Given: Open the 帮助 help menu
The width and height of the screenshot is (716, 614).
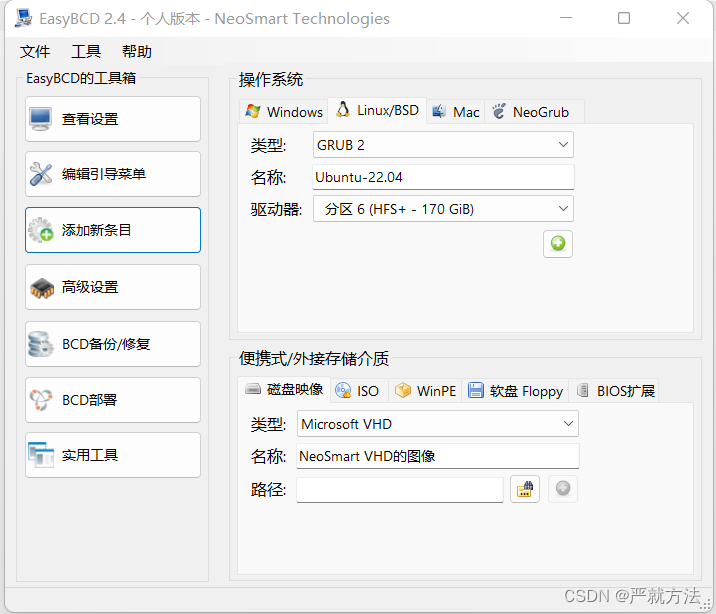Looking at the screenshot, I should pos(137,52).
